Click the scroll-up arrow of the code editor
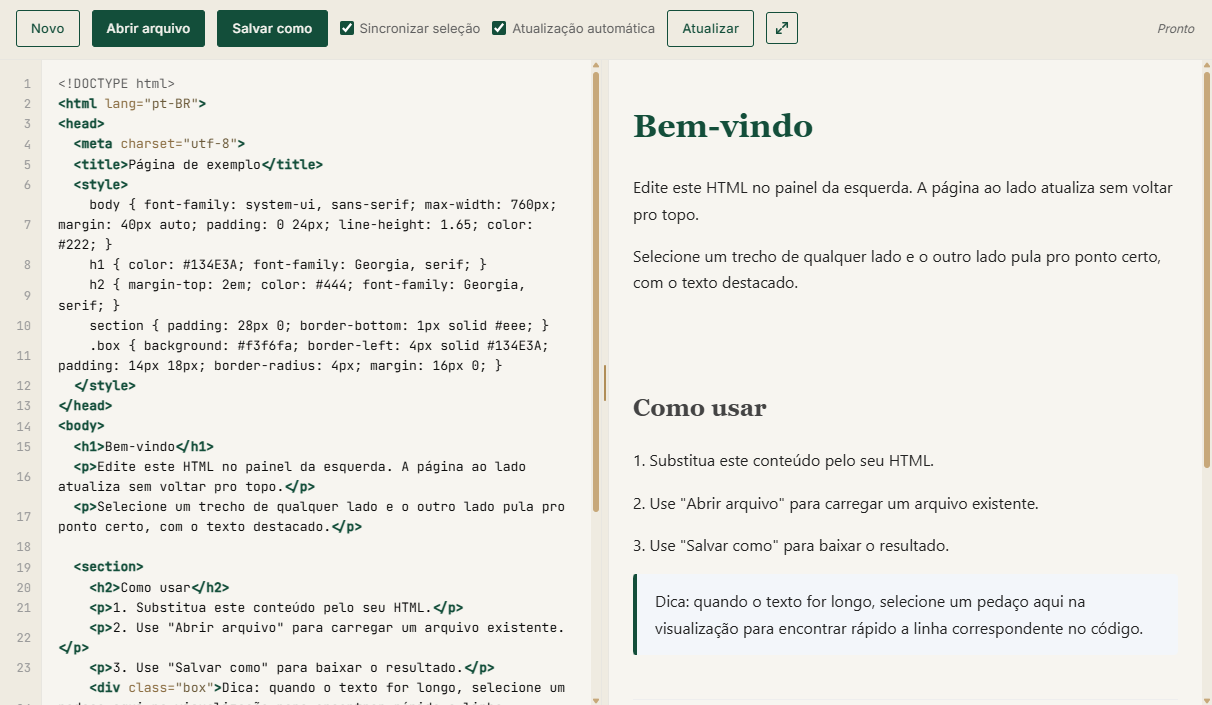 point(596,66)
